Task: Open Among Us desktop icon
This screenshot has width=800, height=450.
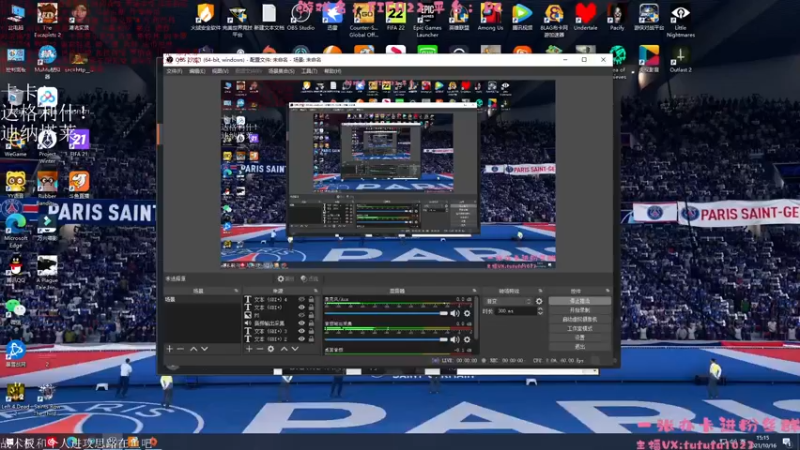Action: pyautogui.click(x=490, y=18)
